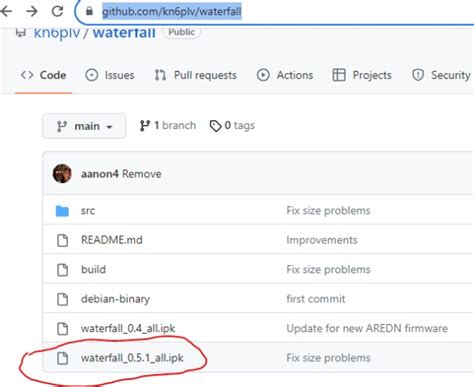Click the browser forward arrow
474x387 pixels.
click(x=32, y=11)
